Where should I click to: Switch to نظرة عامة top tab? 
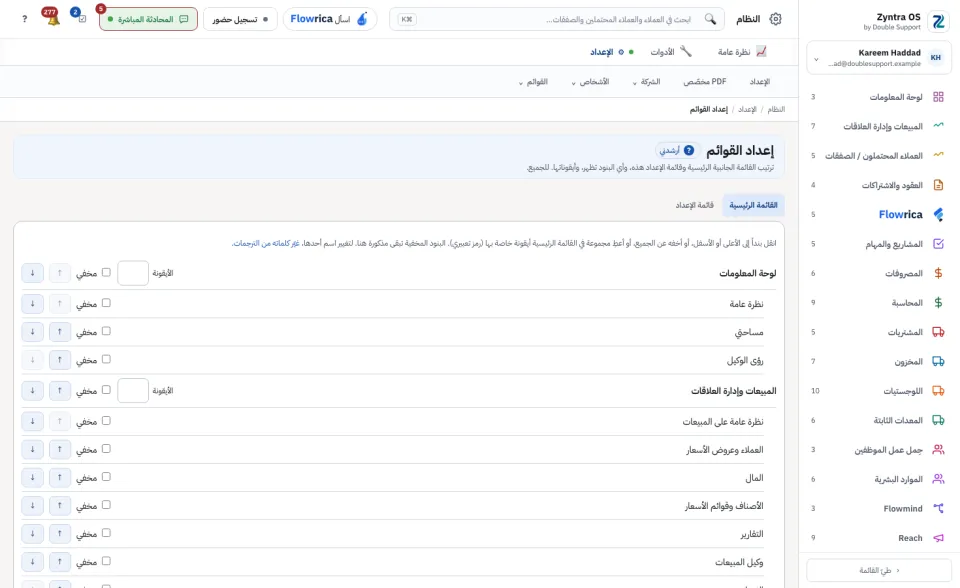[x=741, y=52]
